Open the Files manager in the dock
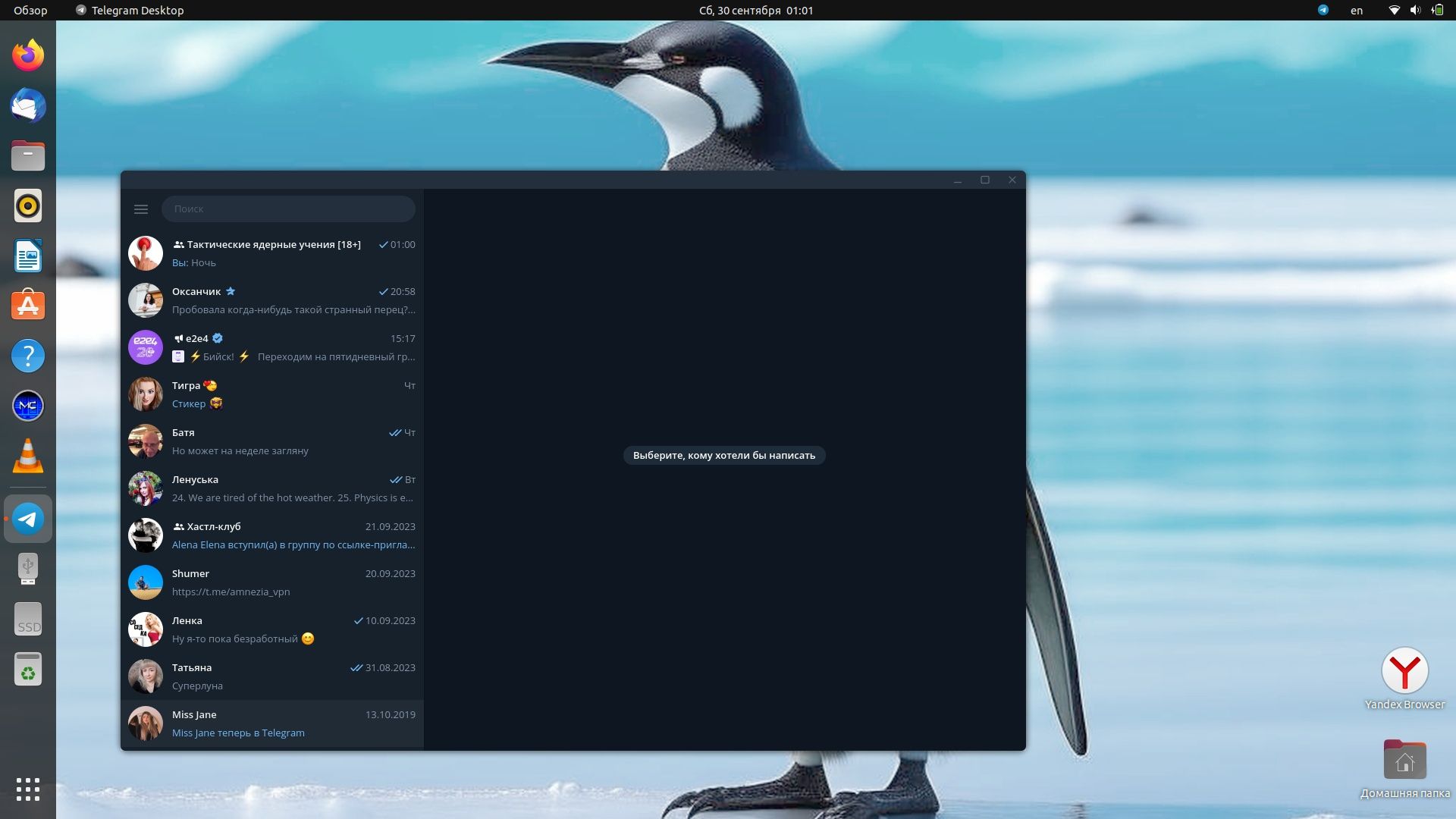 tap(28, 155)
